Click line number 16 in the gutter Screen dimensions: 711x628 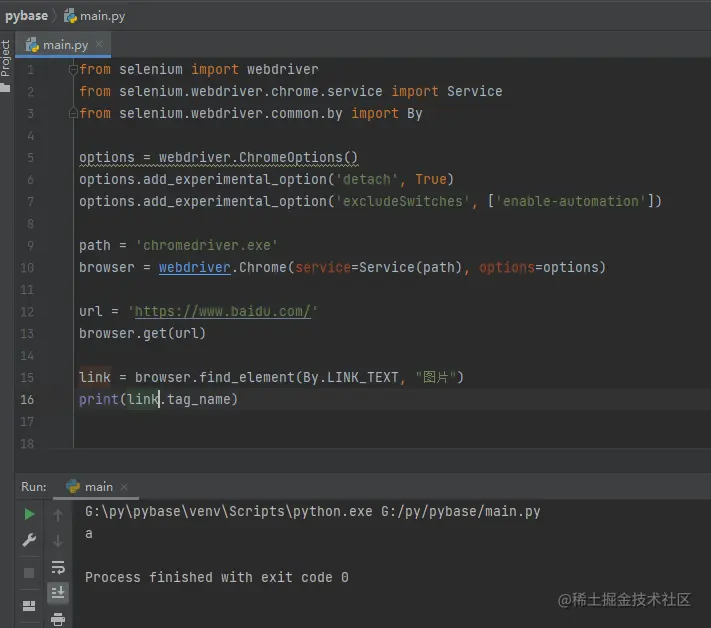[27, 399]
